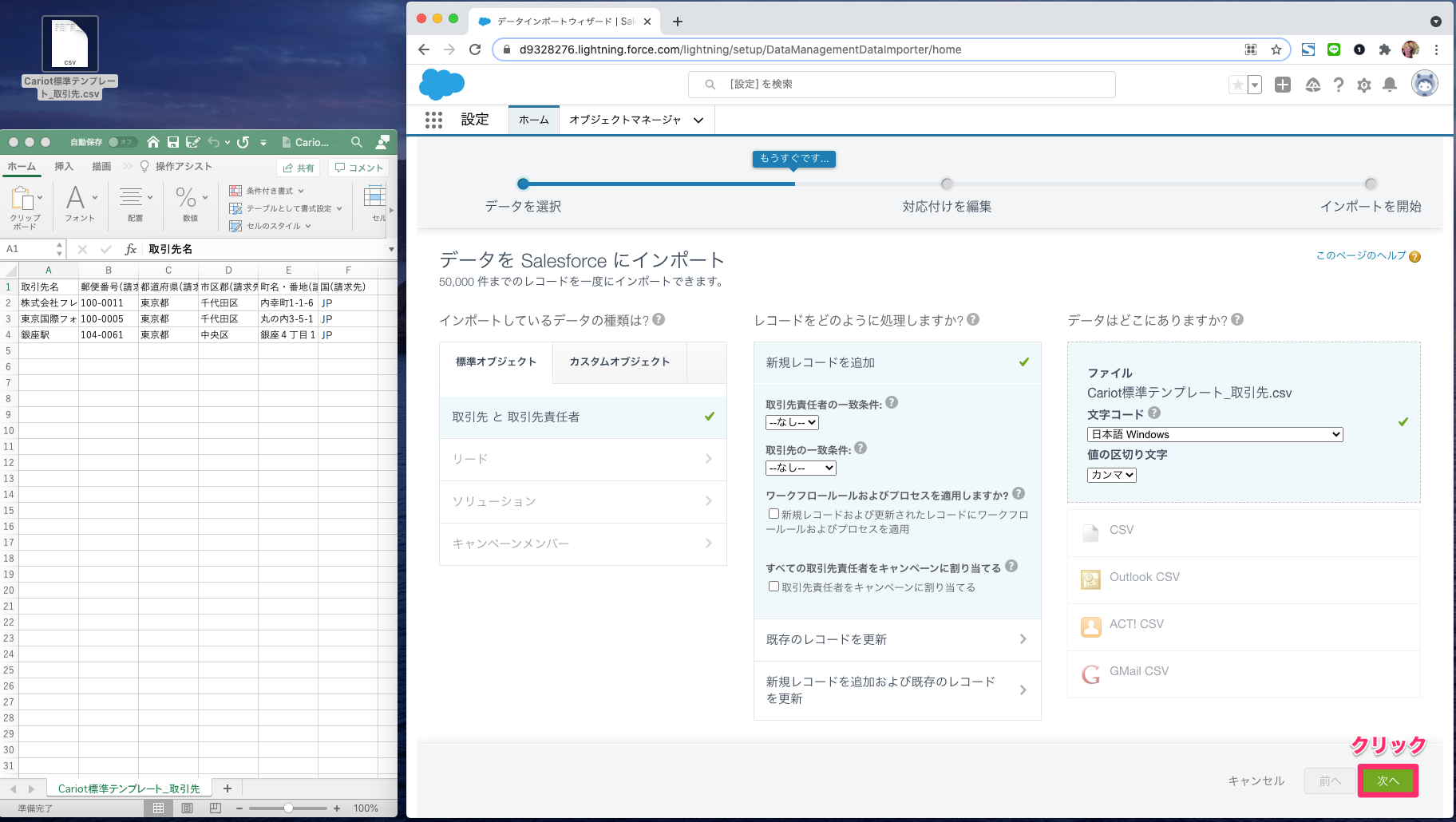Open the Chrome three-dot menu

coord(1436,49)
